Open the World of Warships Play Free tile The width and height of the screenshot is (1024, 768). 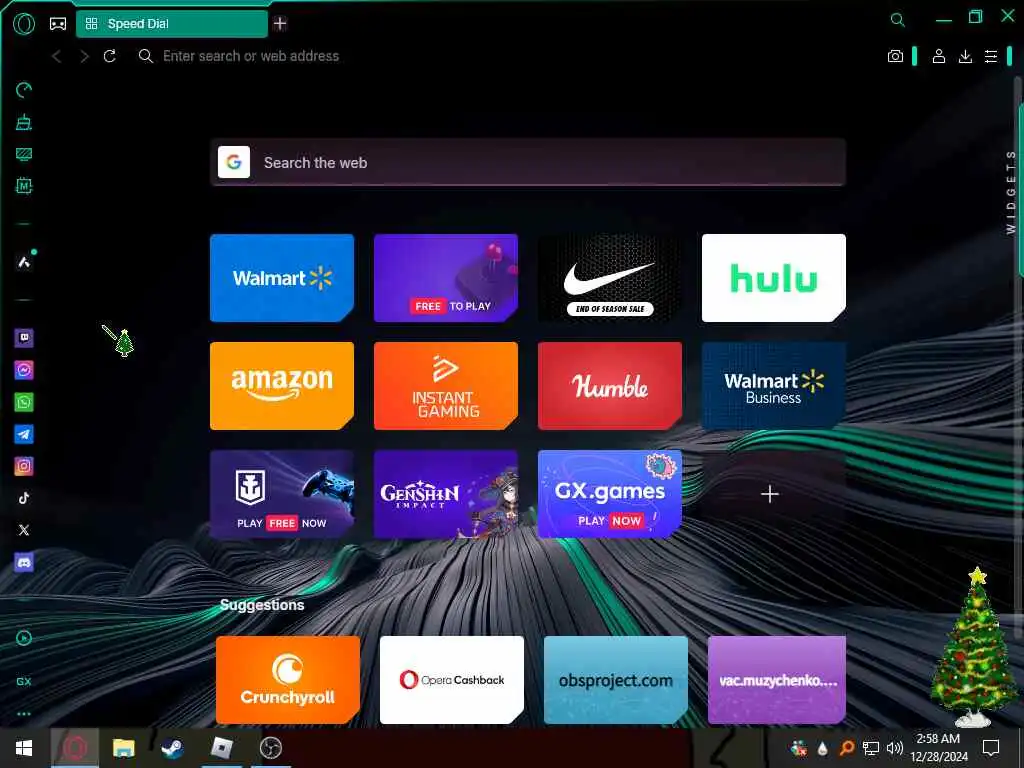pos(282,494)
